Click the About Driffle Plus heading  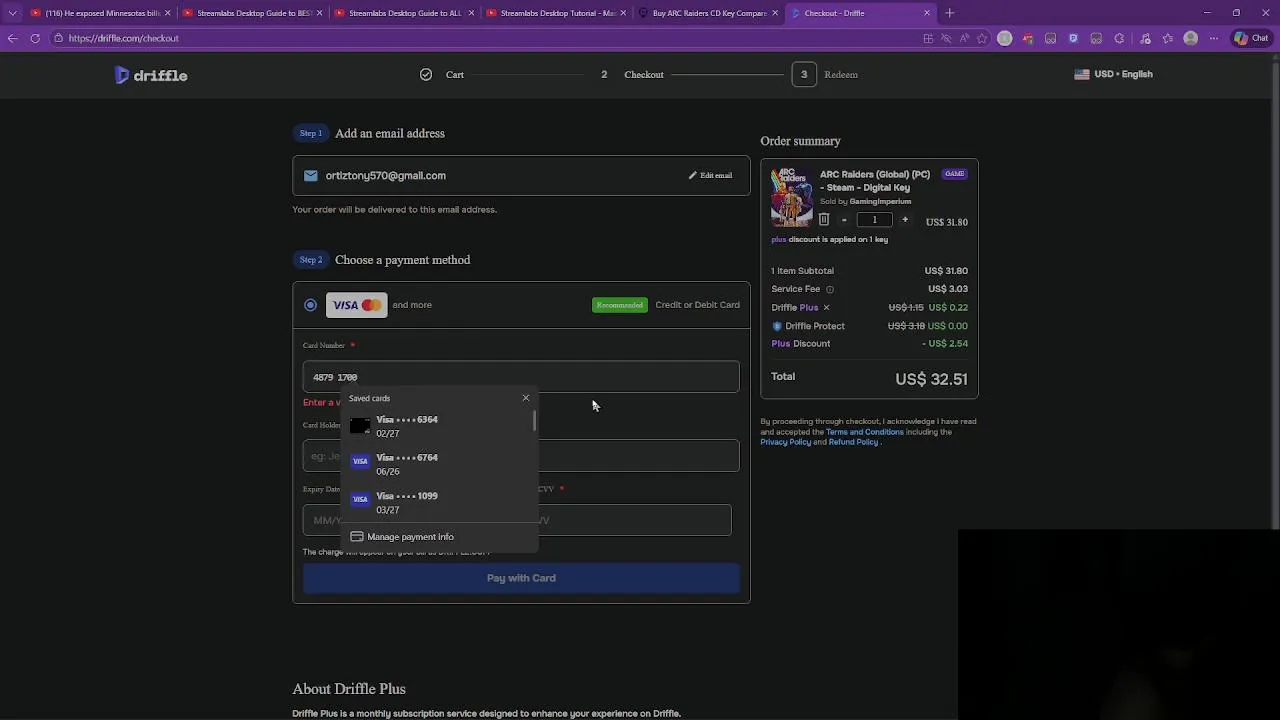pos(349,689)
